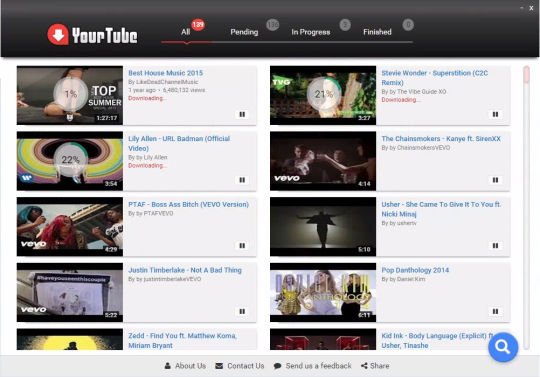
Task: Click the 22% progress circle
Action: click(71, 160)
